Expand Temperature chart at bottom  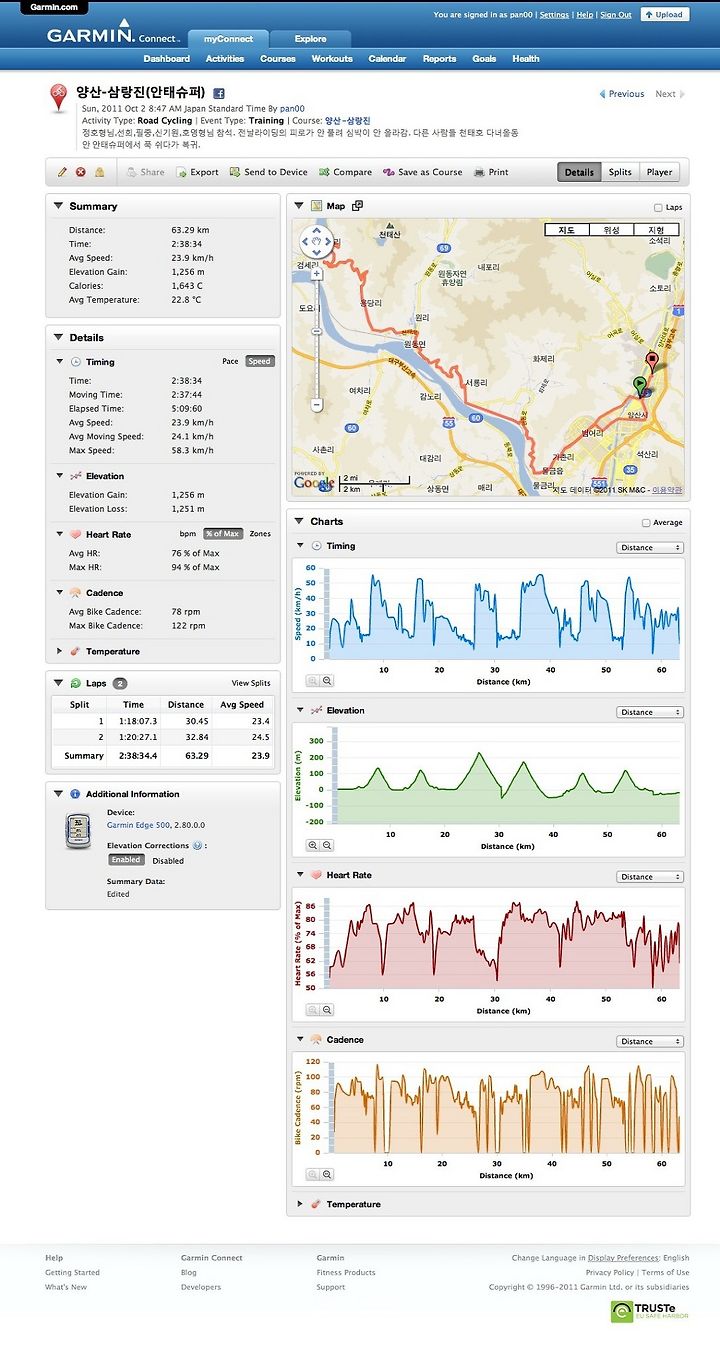[301, 1205]
